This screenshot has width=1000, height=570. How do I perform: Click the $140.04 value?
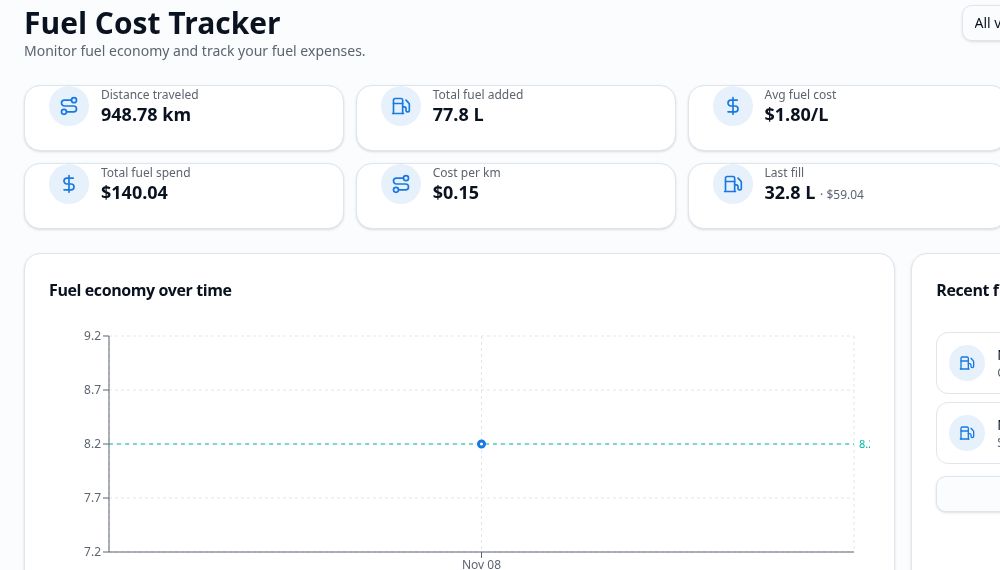(134, 193)
